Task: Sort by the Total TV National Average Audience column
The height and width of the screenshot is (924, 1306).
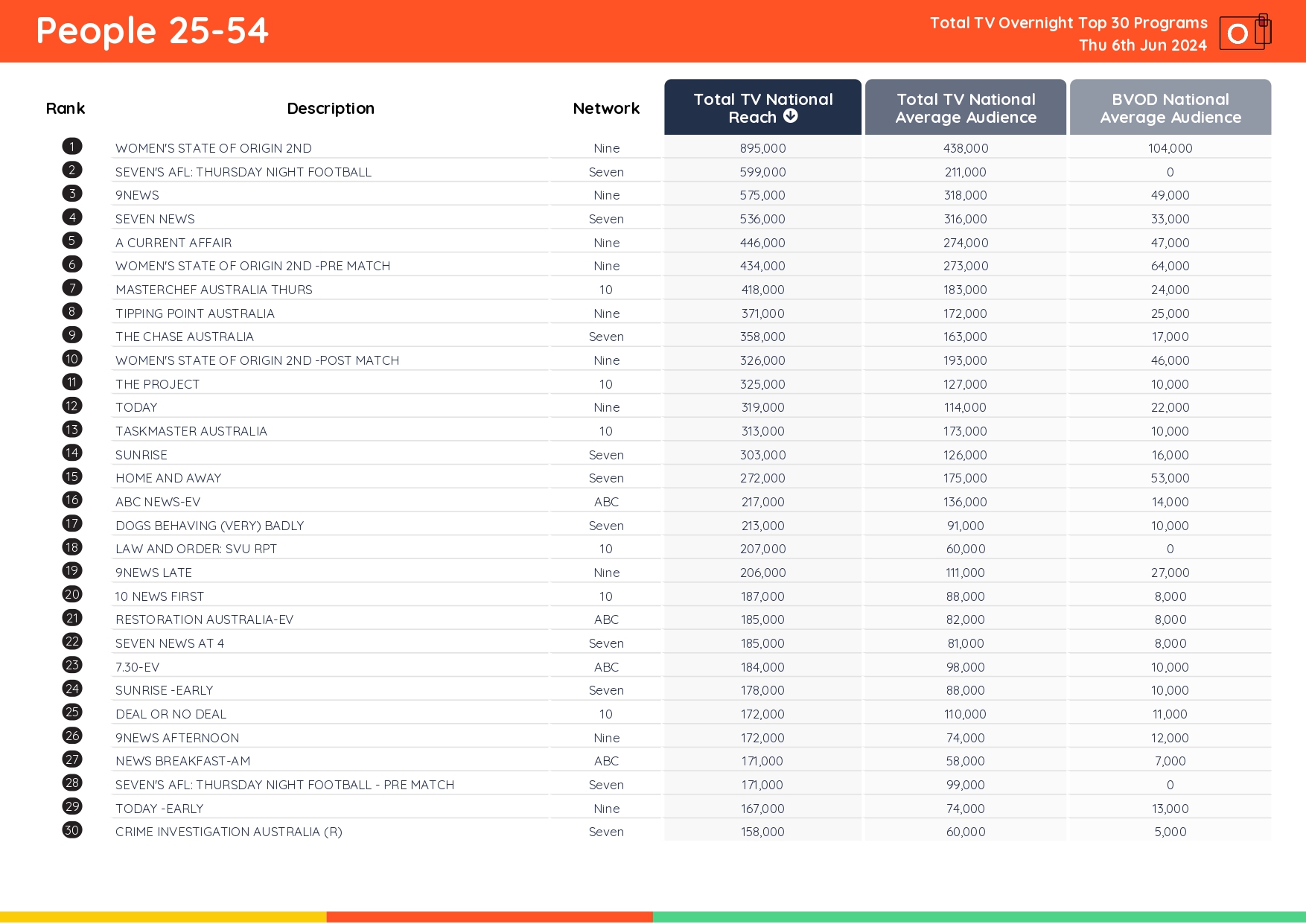Action: tap(965, 107)
